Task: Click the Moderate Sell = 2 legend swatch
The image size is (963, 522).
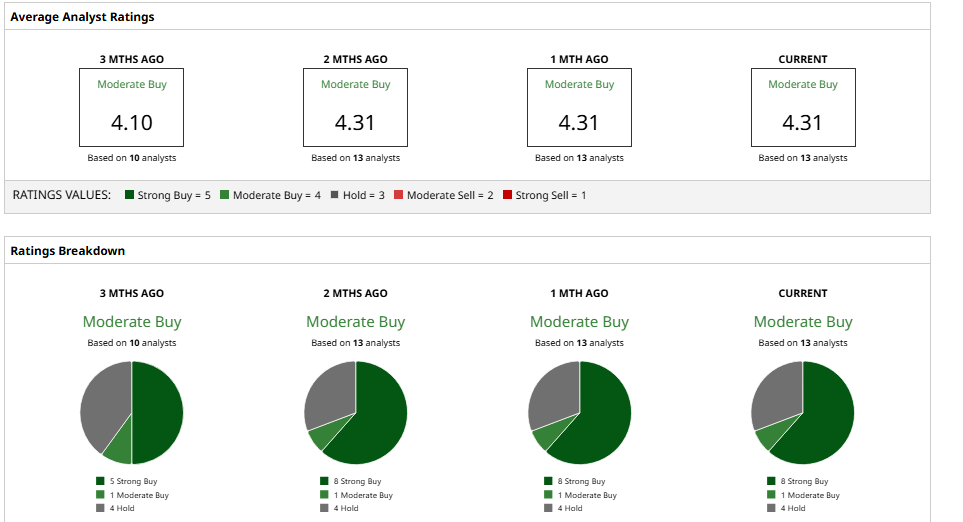Action: (x=398, y=195)
